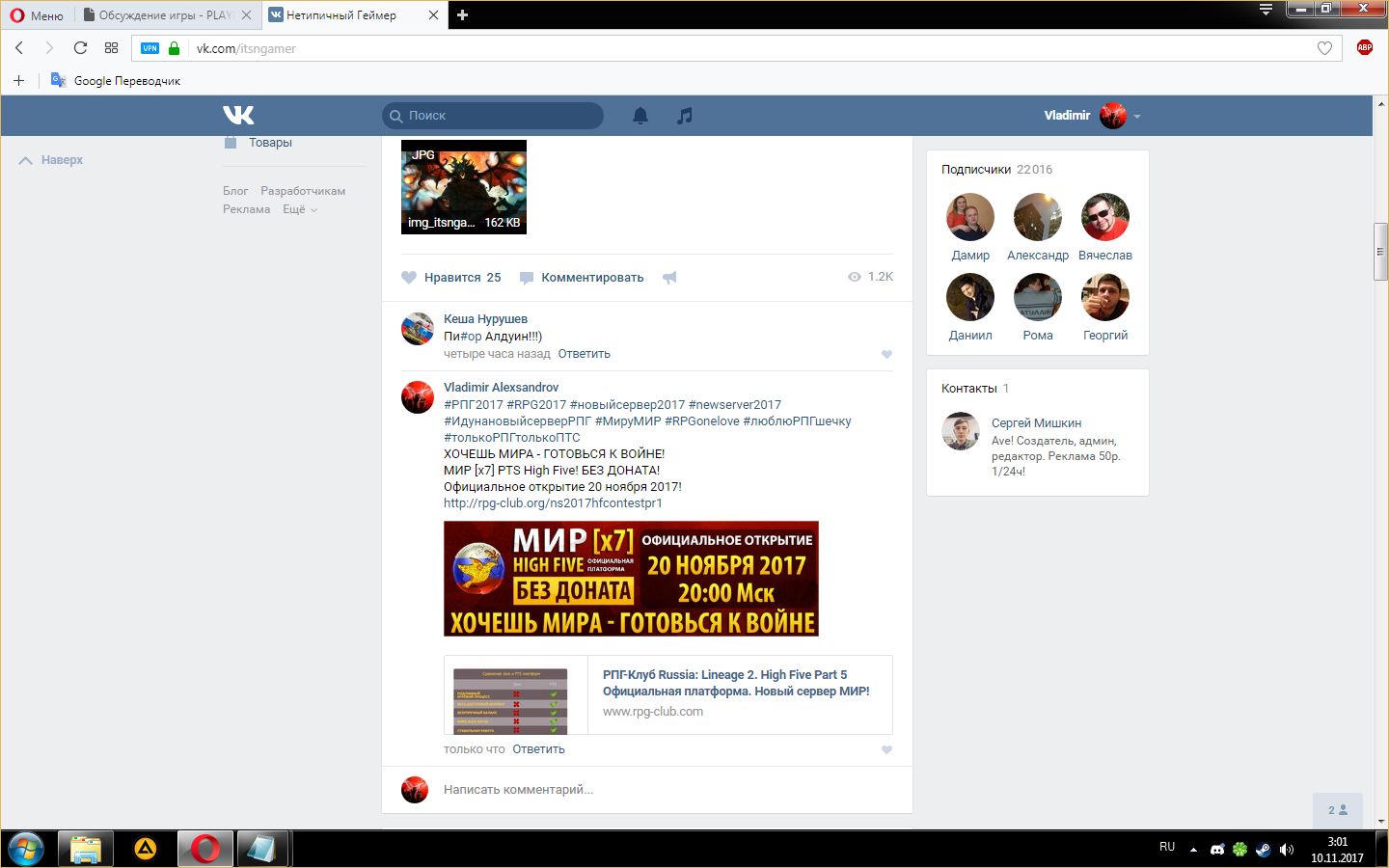
Task: Click the Adblock Plus extension icon
Action: point(1364,47)
